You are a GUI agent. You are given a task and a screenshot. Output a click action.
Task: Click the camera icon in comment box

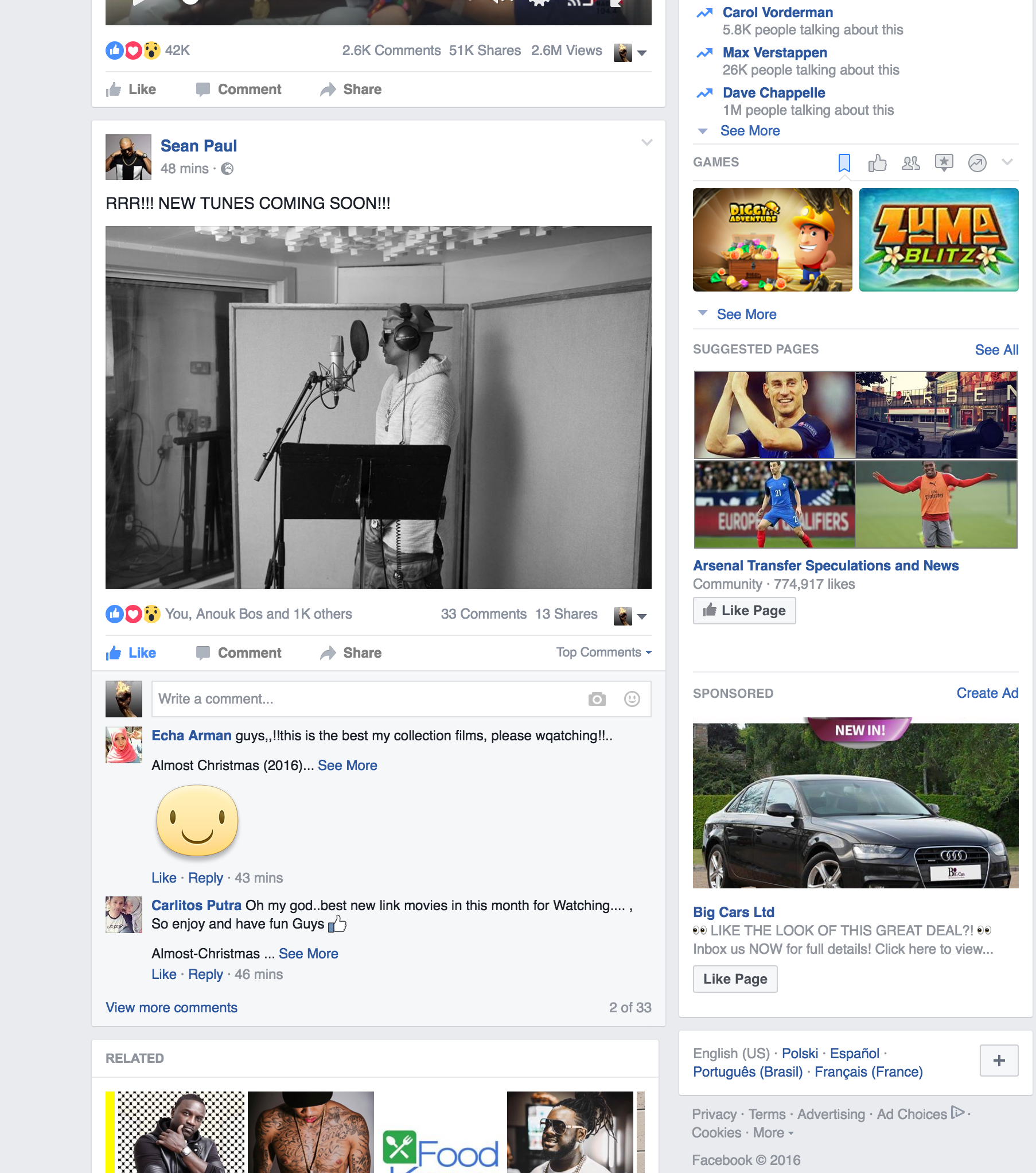[x=597, y=699]
